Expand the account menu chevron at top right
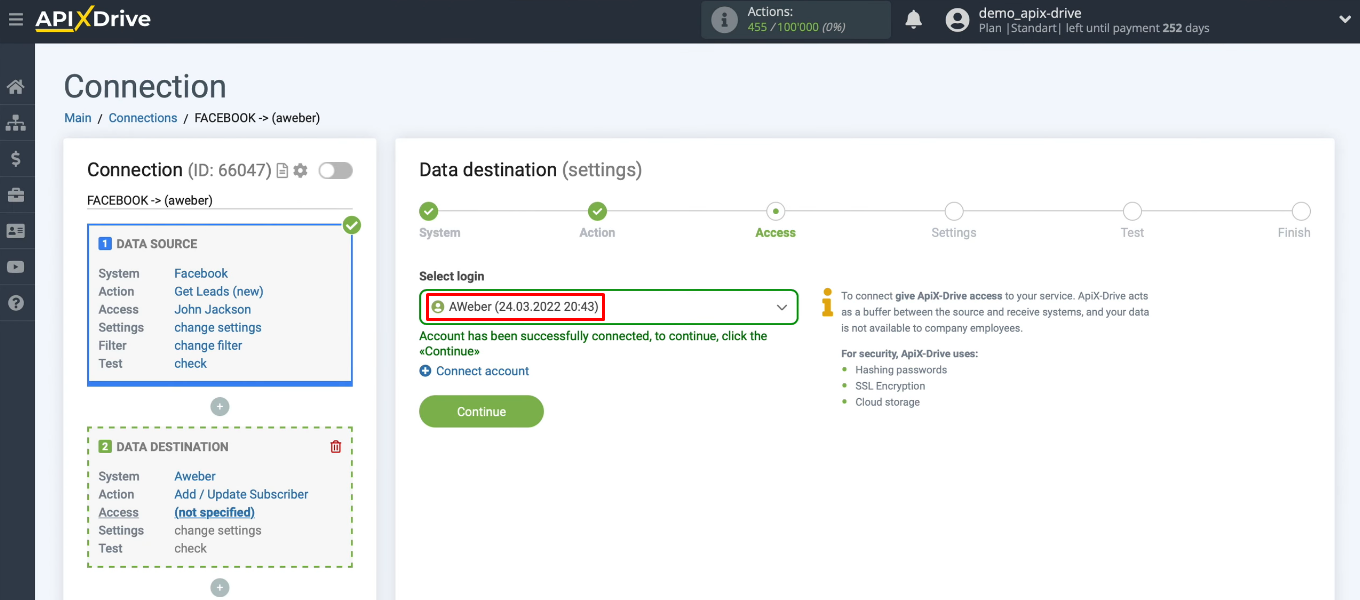This screenshot has width=1360, height=600. click(1344, 18)
